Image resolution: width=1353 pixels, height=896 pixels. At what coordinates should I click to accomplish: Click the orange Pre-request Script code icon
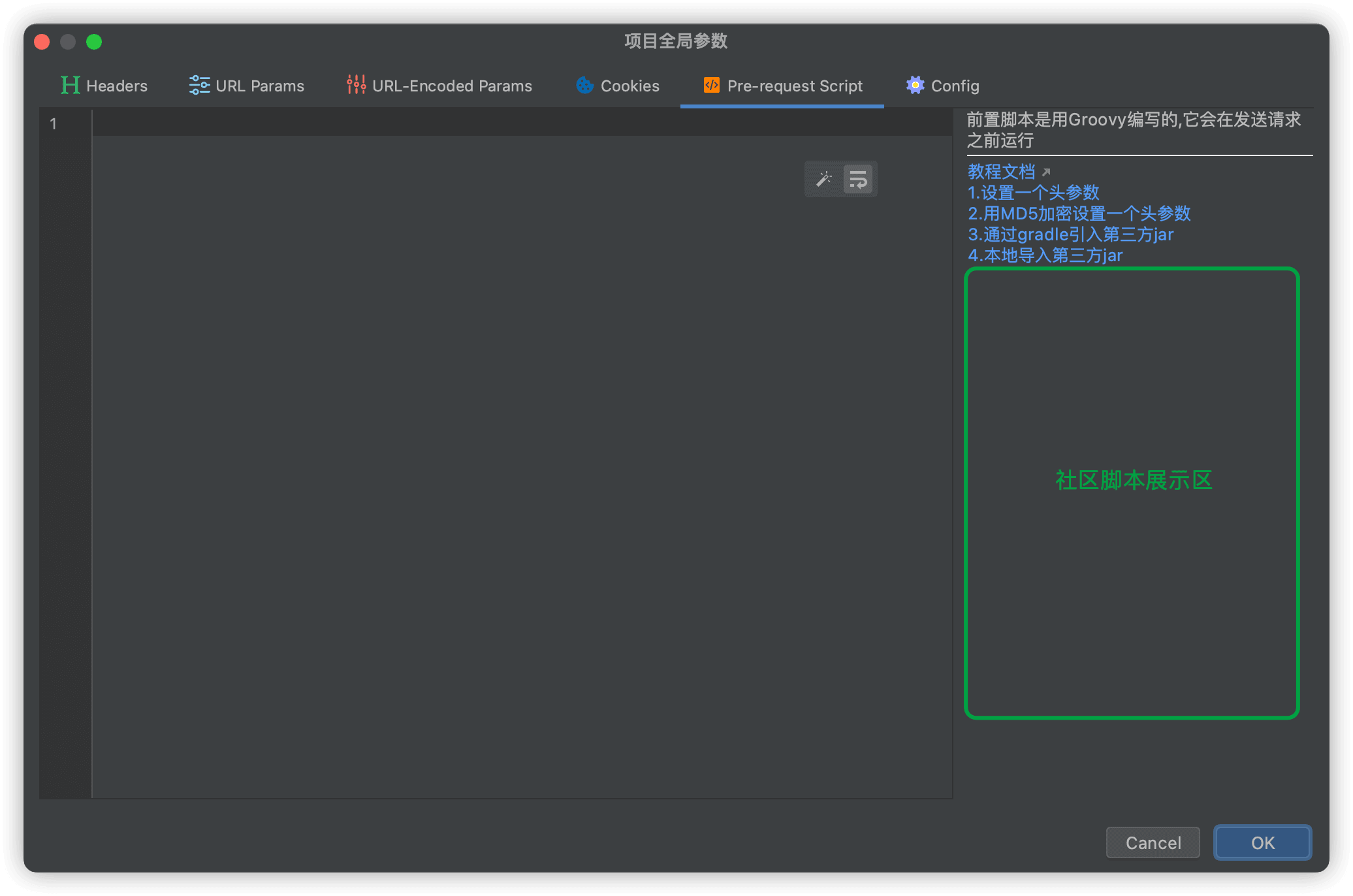click(x=710, y=85)
